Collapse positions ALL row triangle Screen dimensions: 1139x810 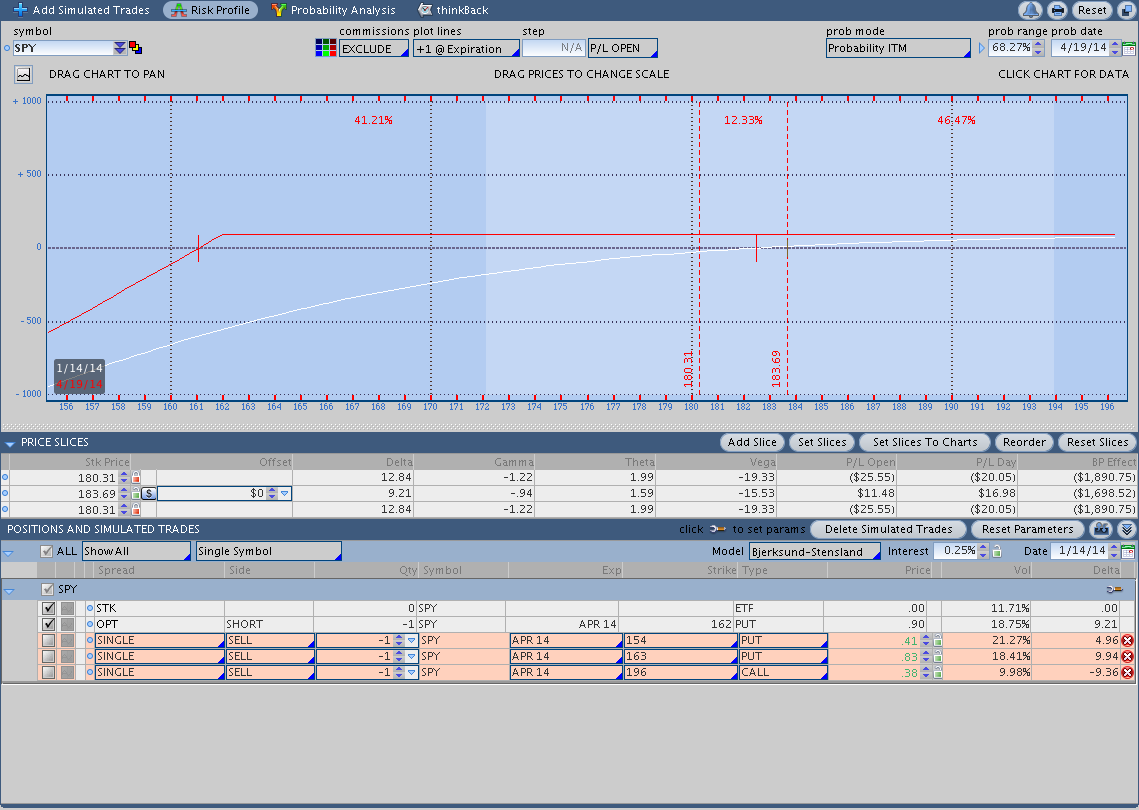(x=9, y=553)
